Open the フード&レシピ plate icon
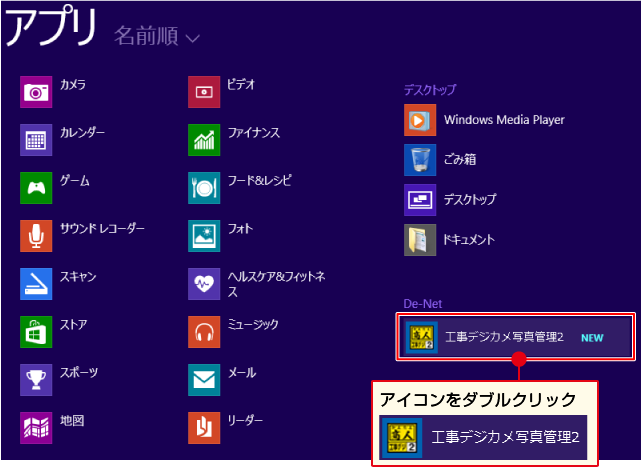The image size is (641, 467). click(x=204, y=188)
